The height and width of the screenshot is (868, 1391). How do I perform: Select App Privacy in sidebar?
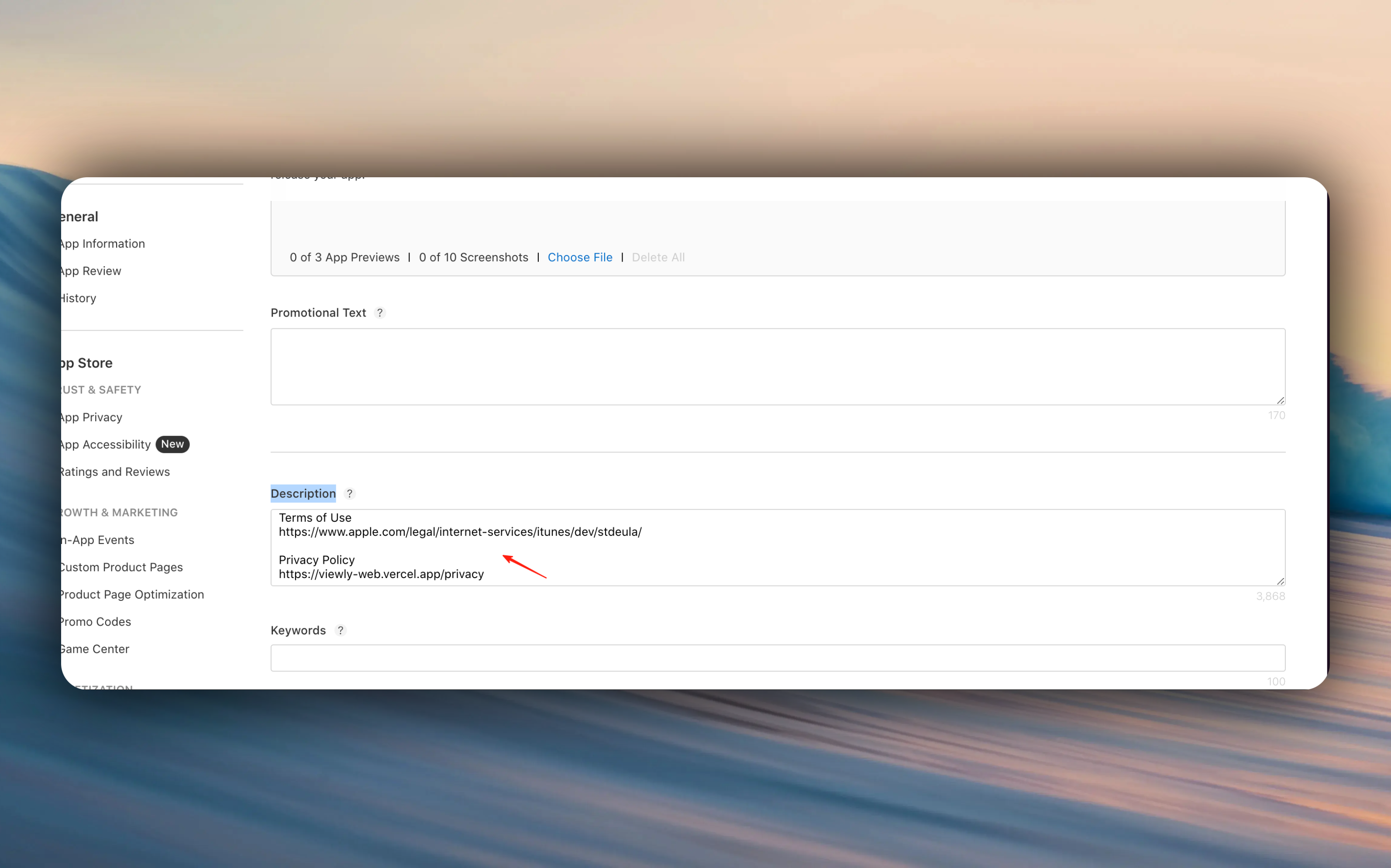[91, 417]
